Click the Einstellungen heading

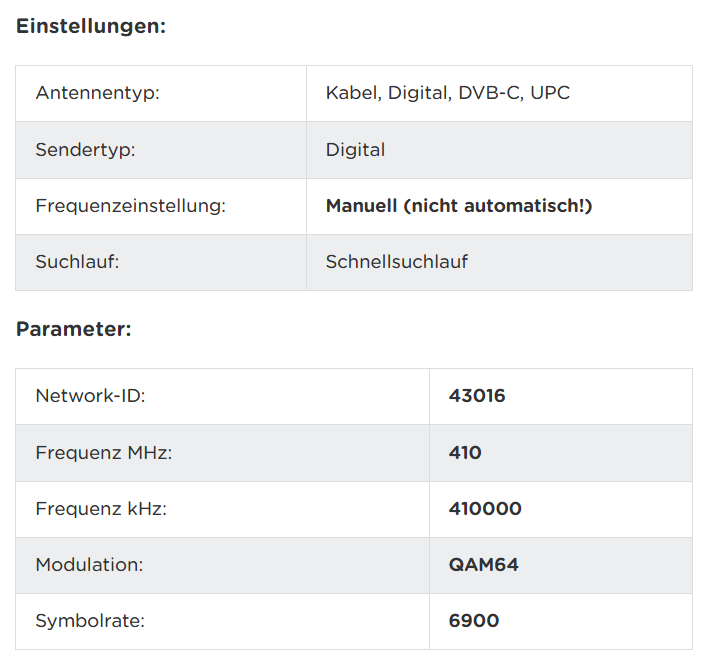pyautogui.click(x=91, y=27)
